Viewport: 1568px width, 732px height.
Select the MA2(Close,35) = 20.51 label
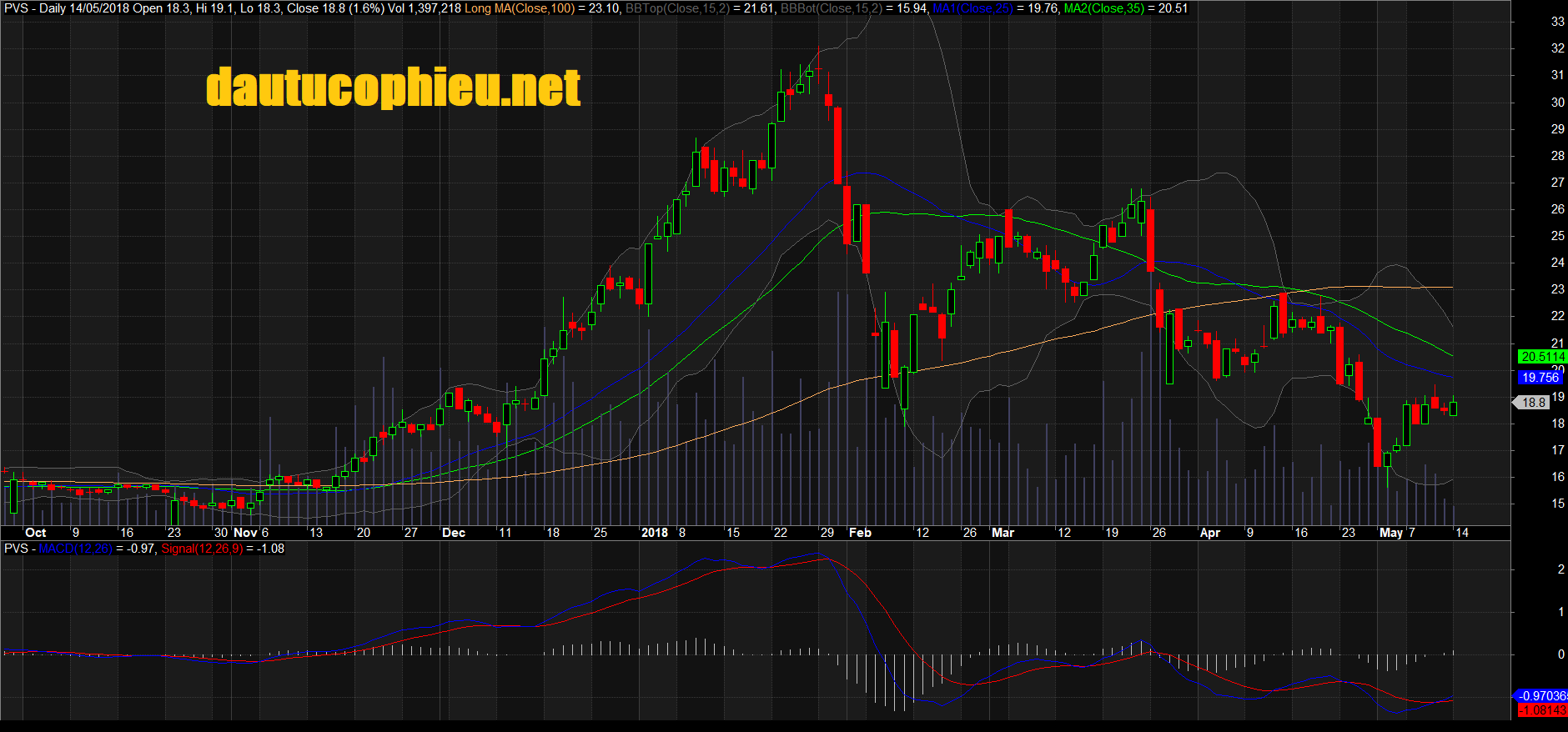[x=1126, y=8]
